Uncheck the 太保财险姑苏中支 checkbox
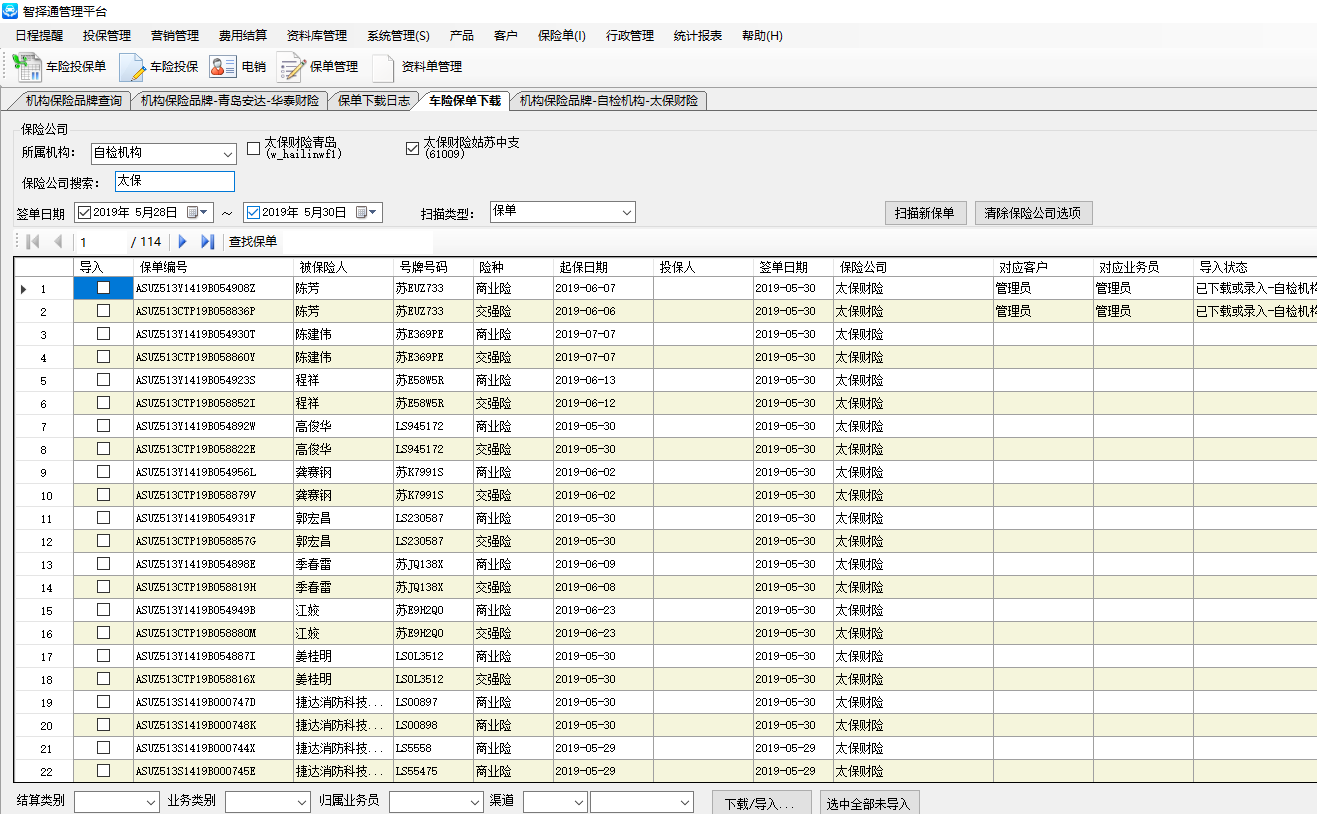The image size is (1317, 814). click(412, 149)
